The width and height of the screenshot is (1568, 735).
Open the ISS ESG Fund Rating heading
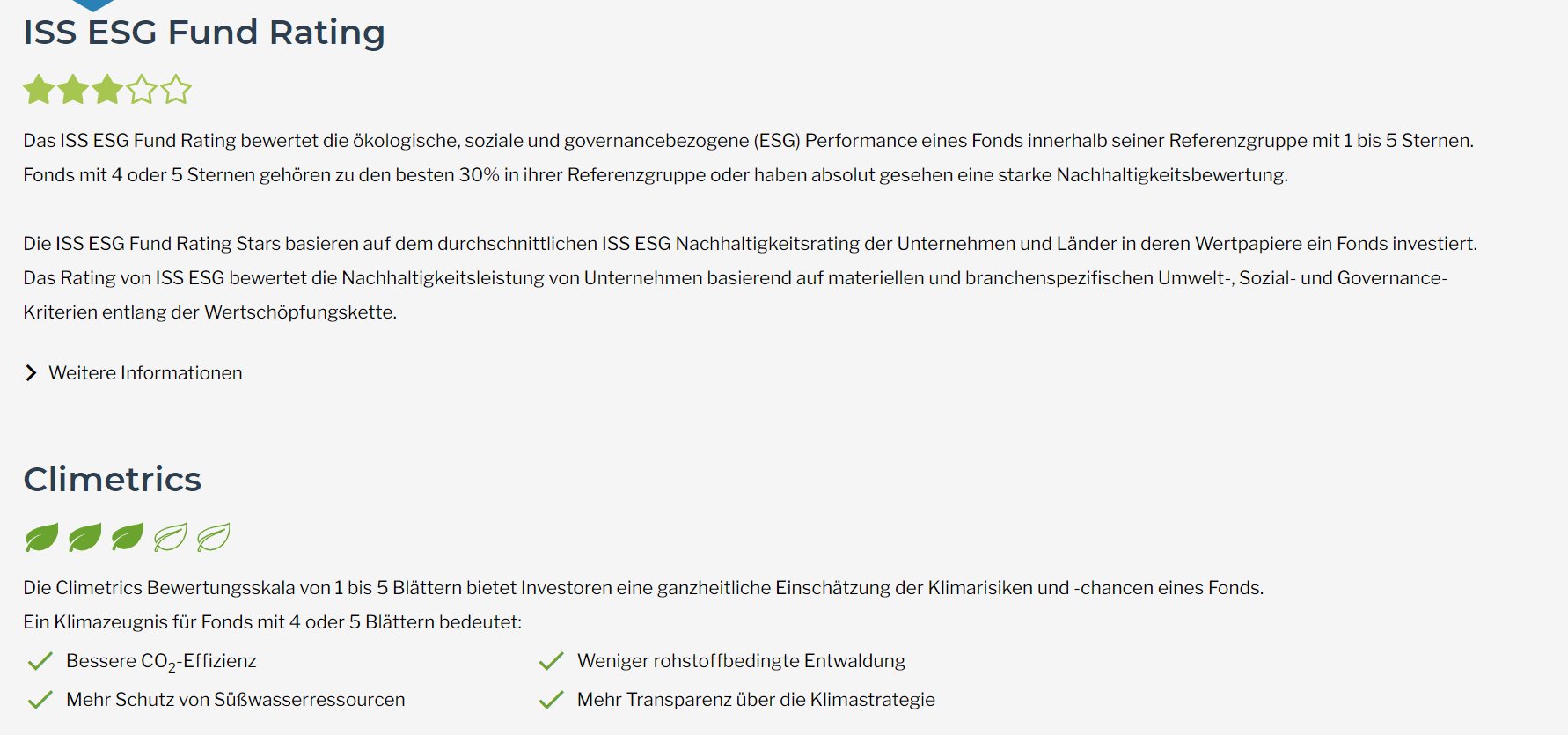click(x=203, y=33)
